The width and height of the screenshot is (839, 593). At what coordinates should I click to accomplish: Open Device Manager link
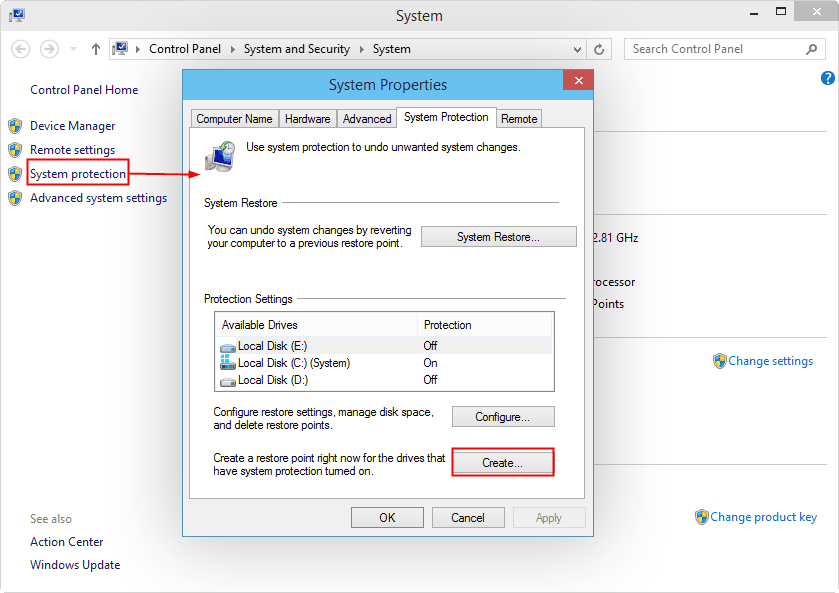click(x=72, y=126)
